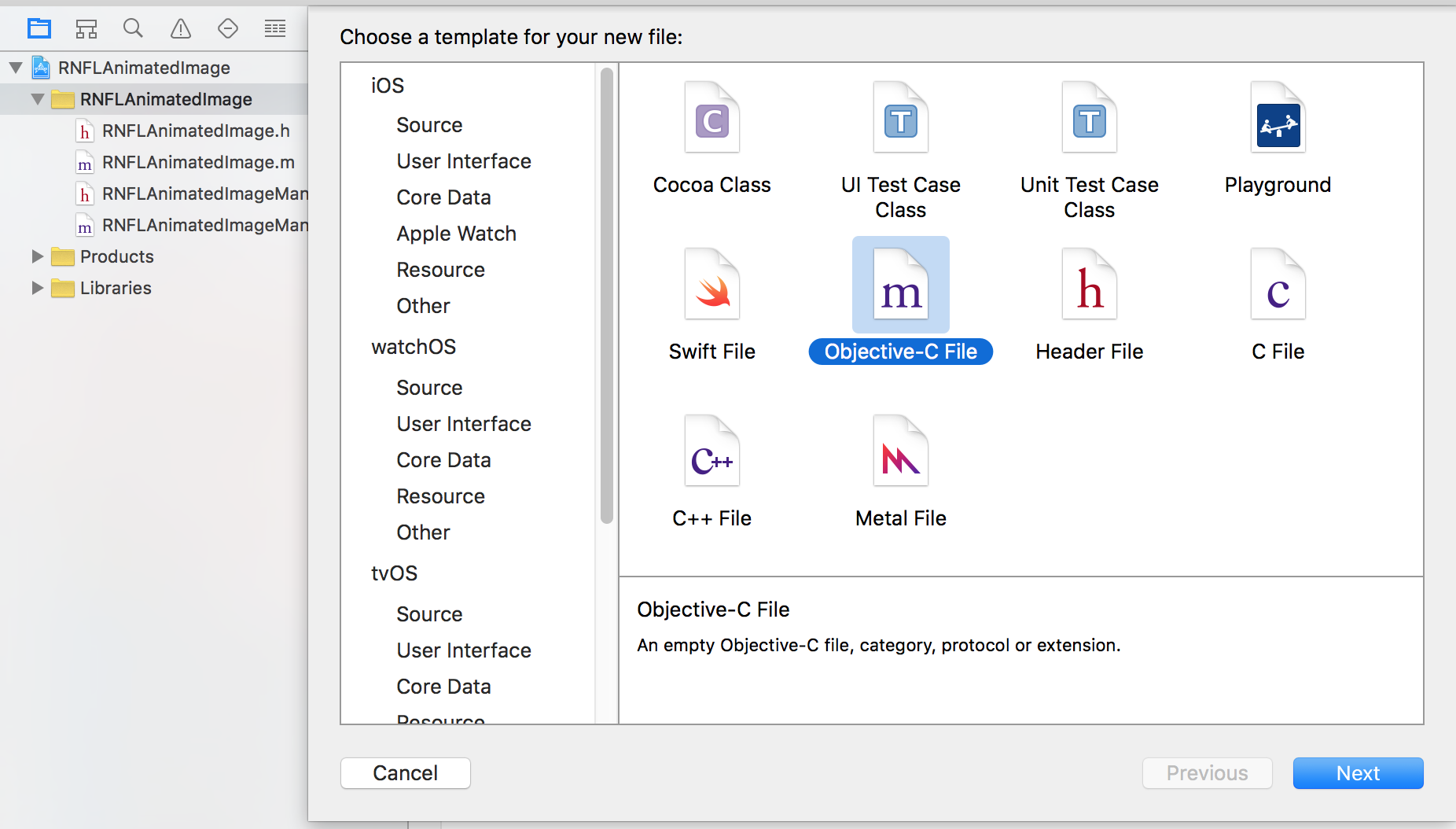
Task: Select the Metal File template
Action: pos(900,452)
